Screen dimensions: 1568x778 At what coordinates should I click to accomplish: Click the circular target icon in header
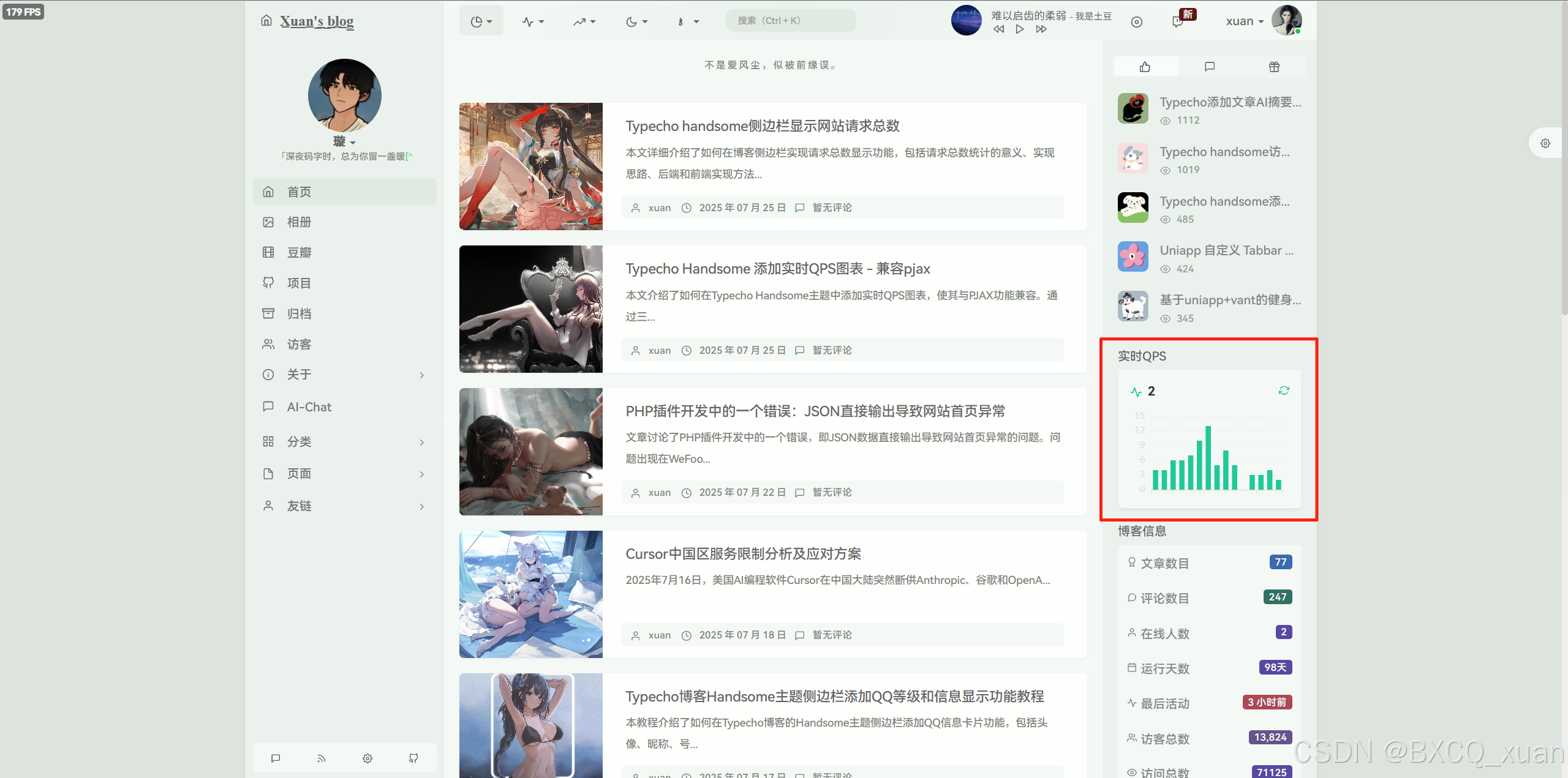(1137, 22)
